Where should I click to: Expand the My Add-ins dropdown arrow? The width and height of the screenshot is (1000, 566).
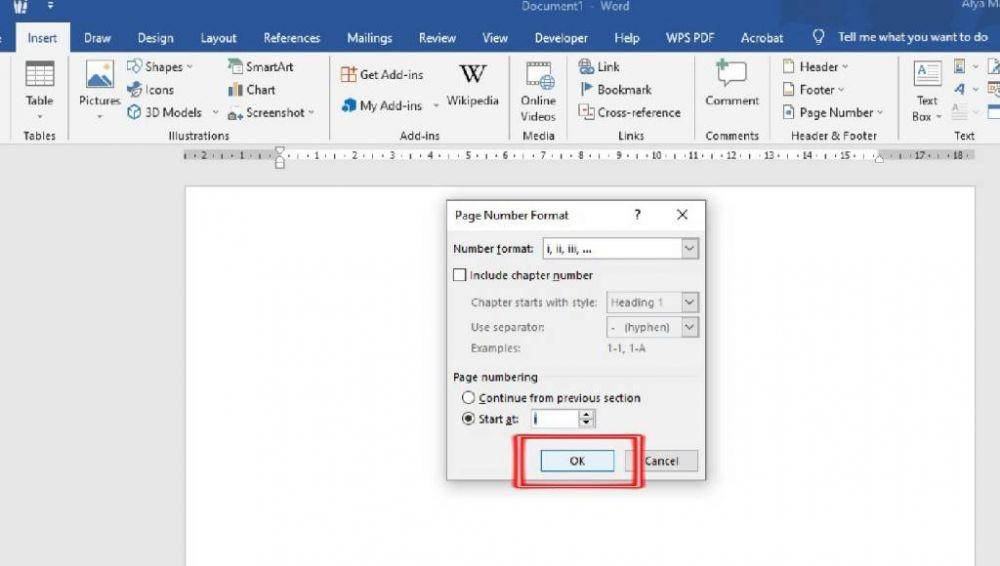pos(436,106)
